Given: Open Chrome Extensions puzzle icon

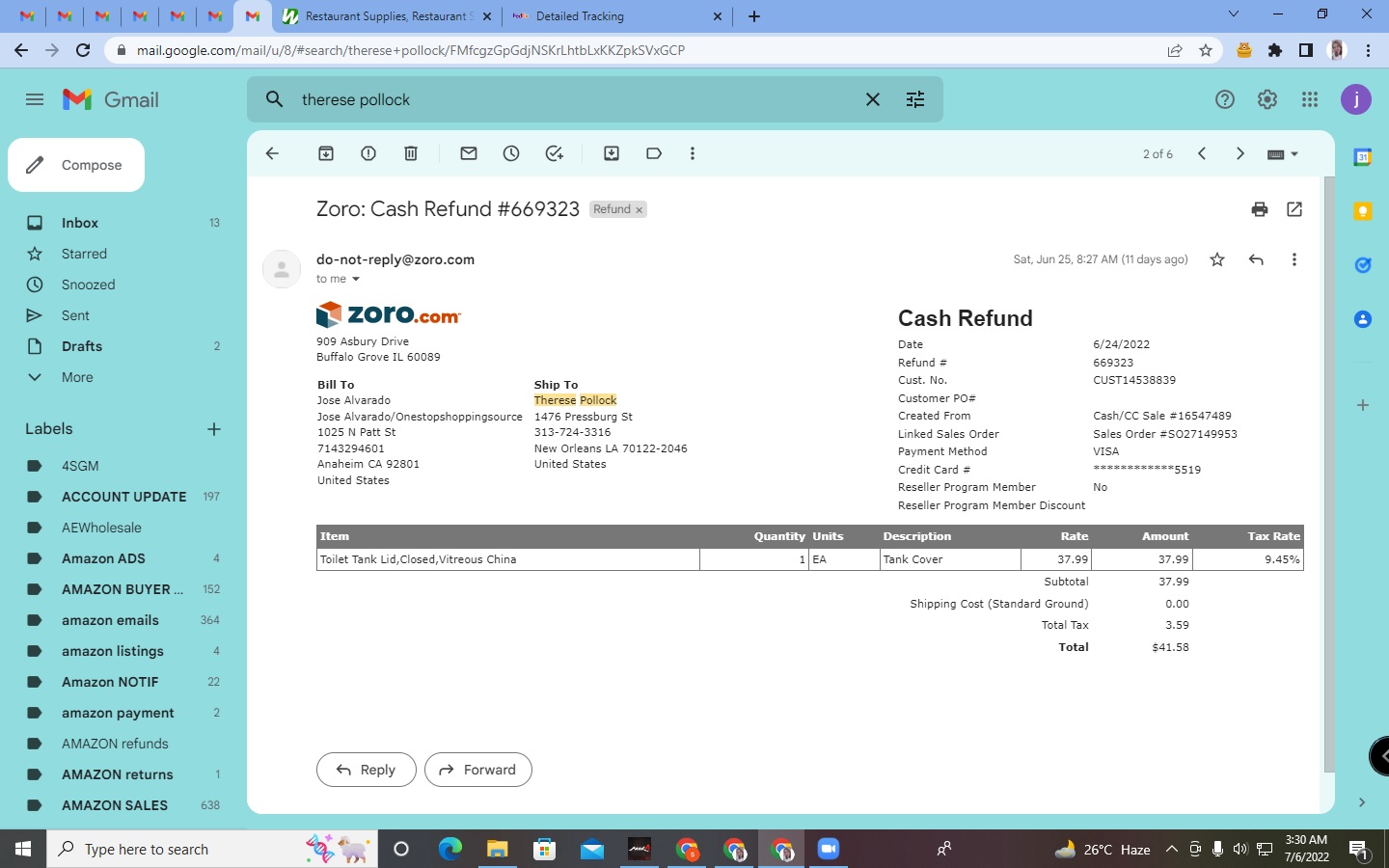Looking at the screenshot, I should (x=1275, y=50).
